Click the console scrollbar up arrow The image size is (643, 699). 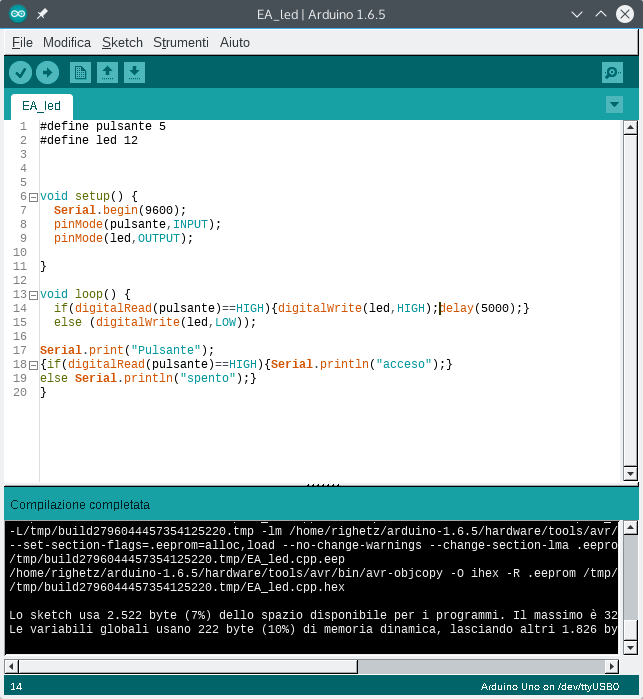[x=630, y=528]
